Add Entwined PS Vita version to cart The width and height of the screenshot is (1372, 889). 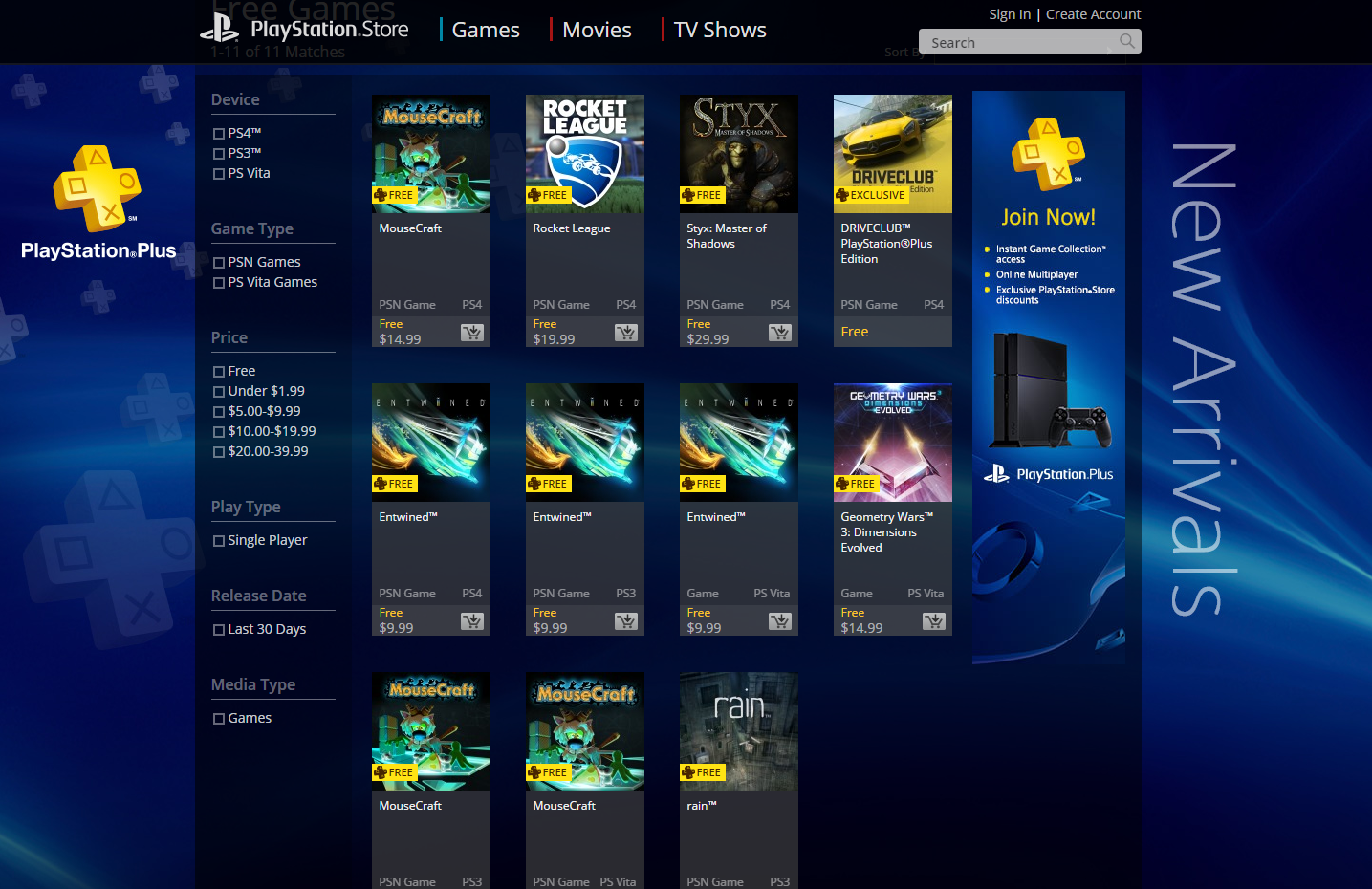tap(780, 621)
